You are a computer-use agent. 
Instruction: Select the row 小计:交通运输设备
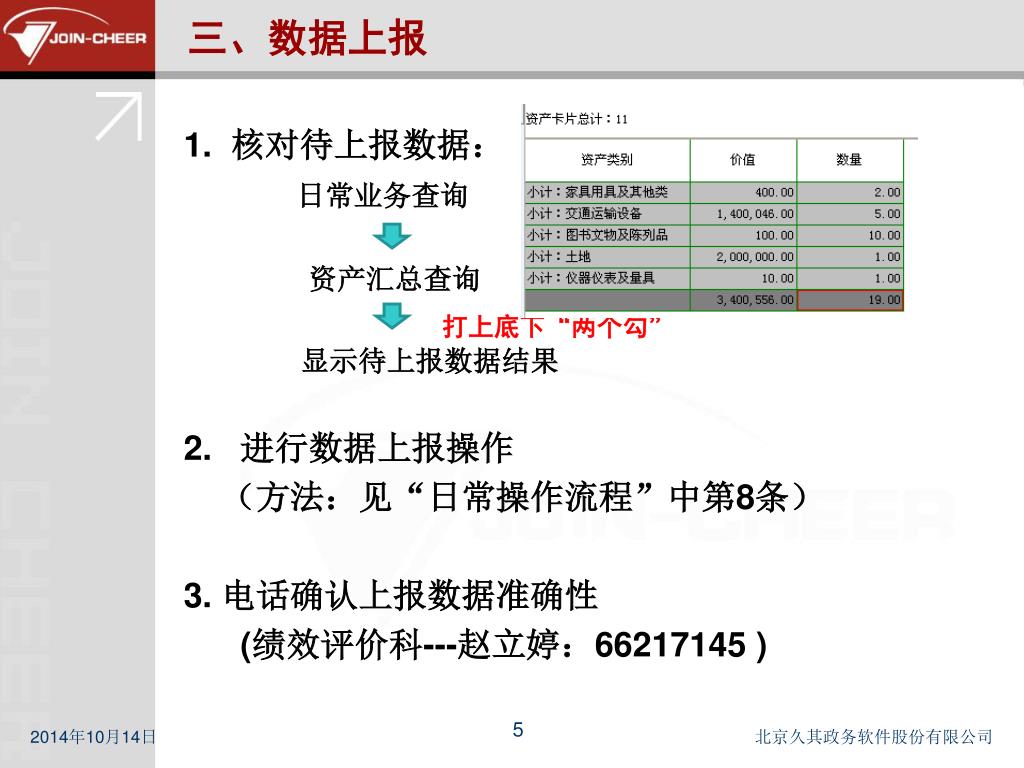pos(714,214)
